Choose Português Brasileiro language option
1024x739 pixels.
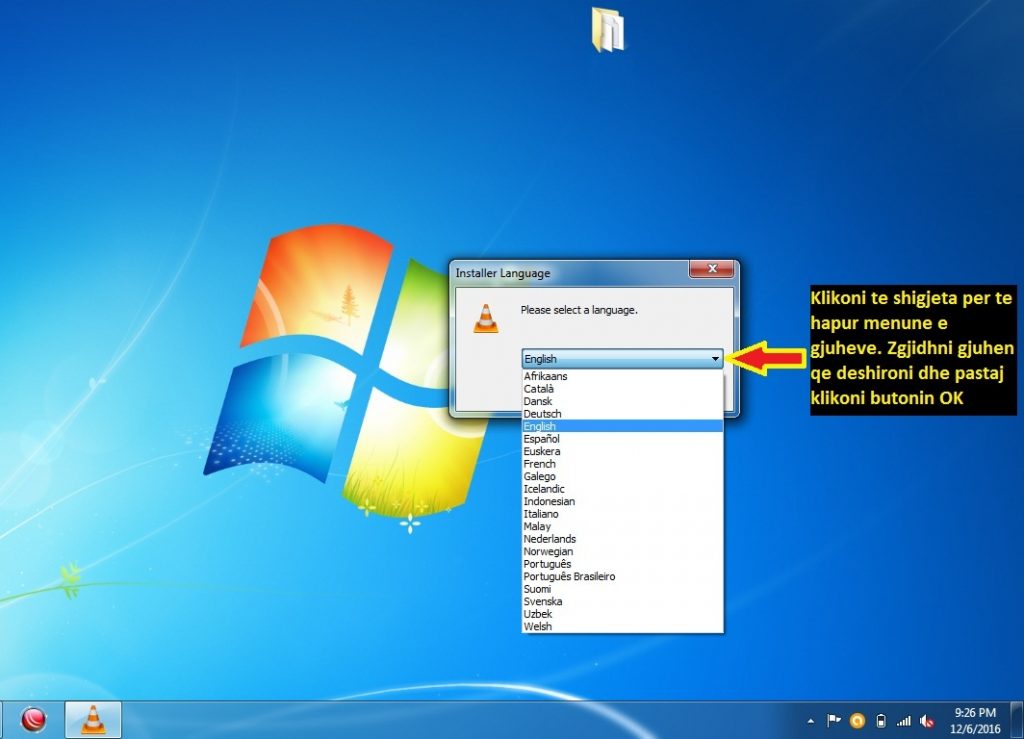pos(569,577)
